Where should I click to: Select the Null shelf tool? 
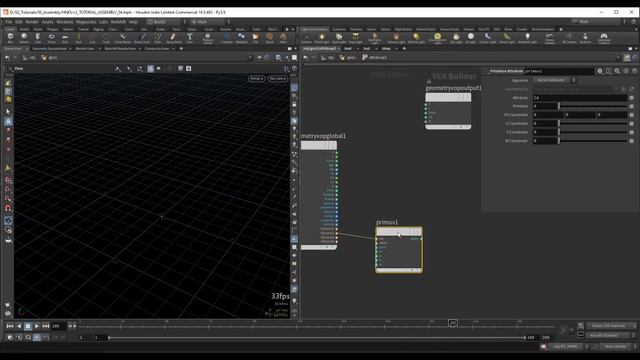click(79, 38)
